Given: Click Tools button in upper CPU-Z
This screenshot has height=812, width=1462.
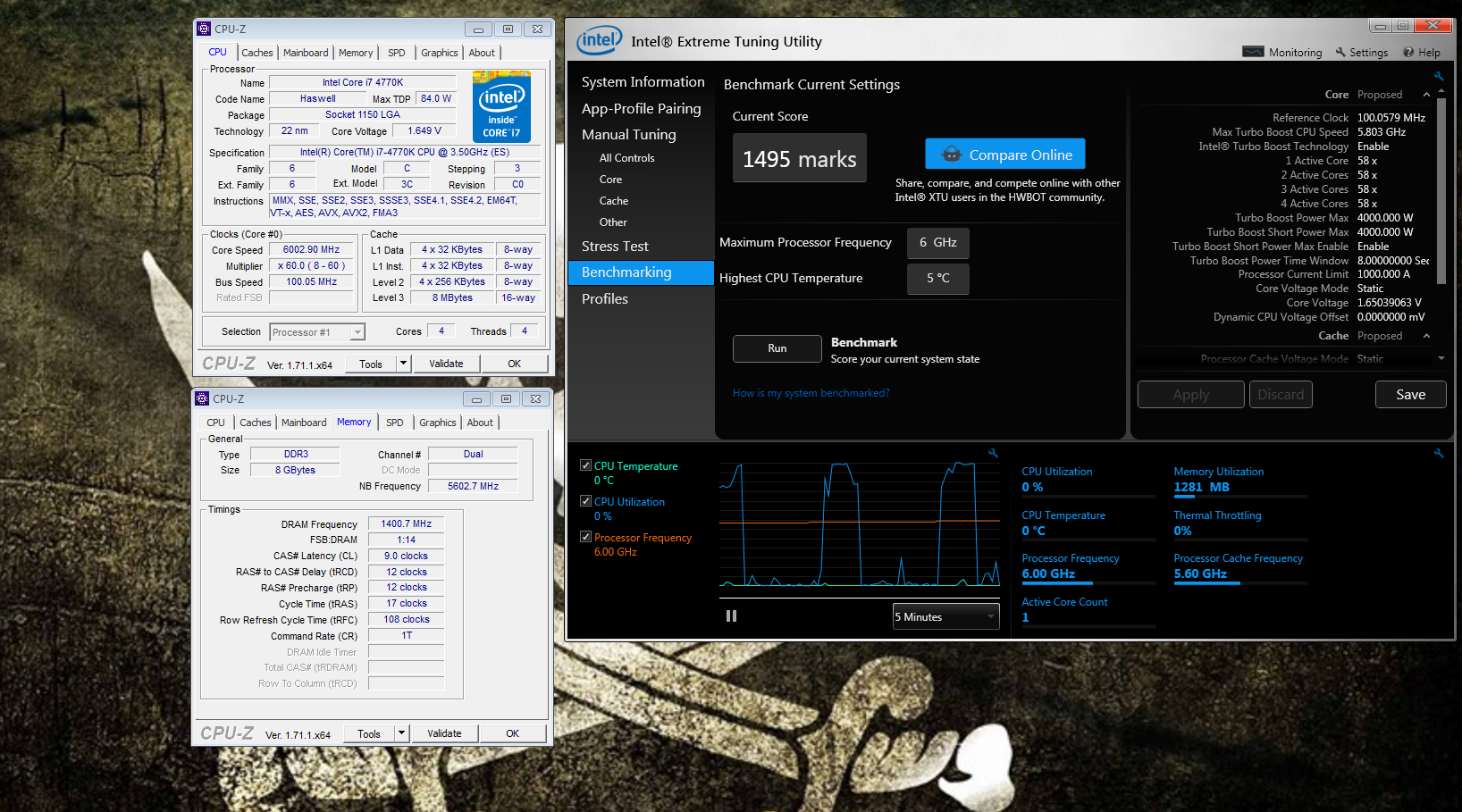Looking at the screenshot, I should (x=371, y=364).
